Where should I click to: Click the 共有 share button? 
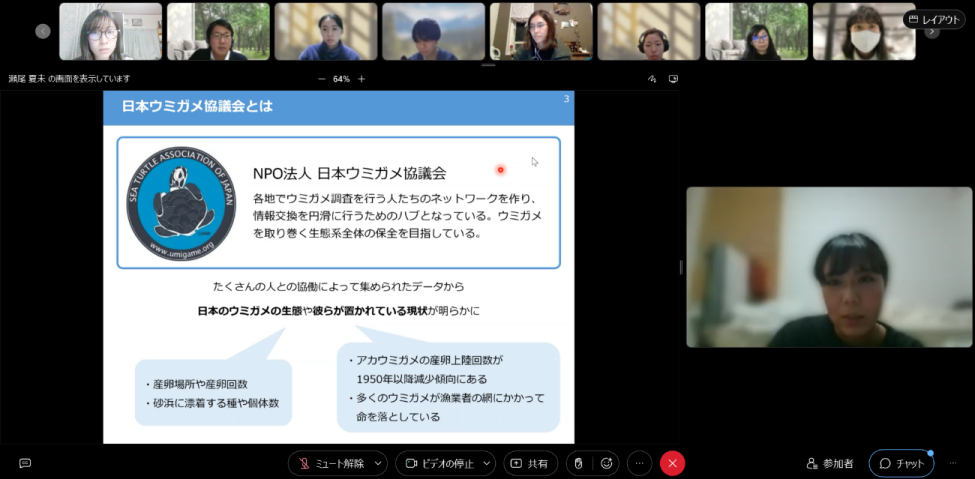[530, 463]
